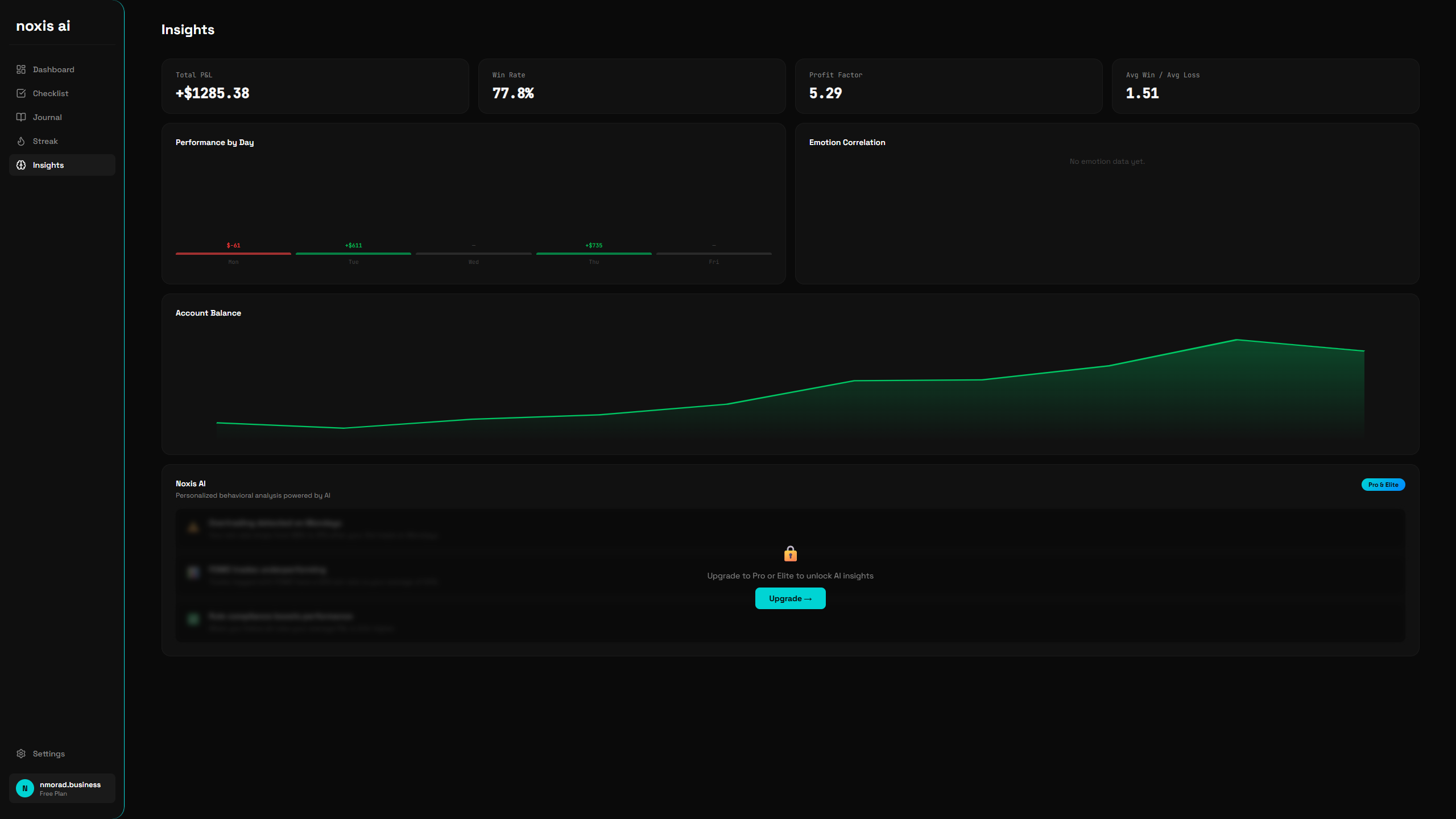Click the +$735 Thursday label
The width and height of the screenshot is (1456, 819).
(594, 246)
